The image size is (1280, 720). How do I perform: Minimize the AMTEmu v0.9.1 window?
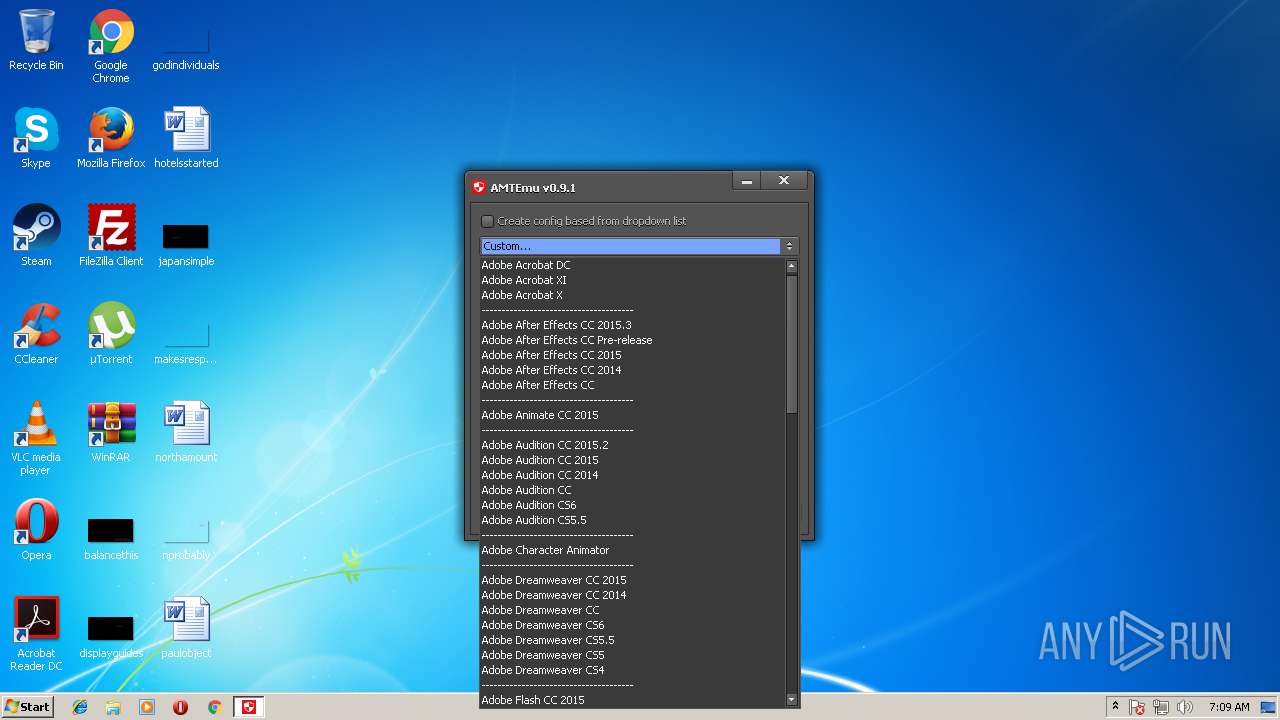click(x=746, y=181)
